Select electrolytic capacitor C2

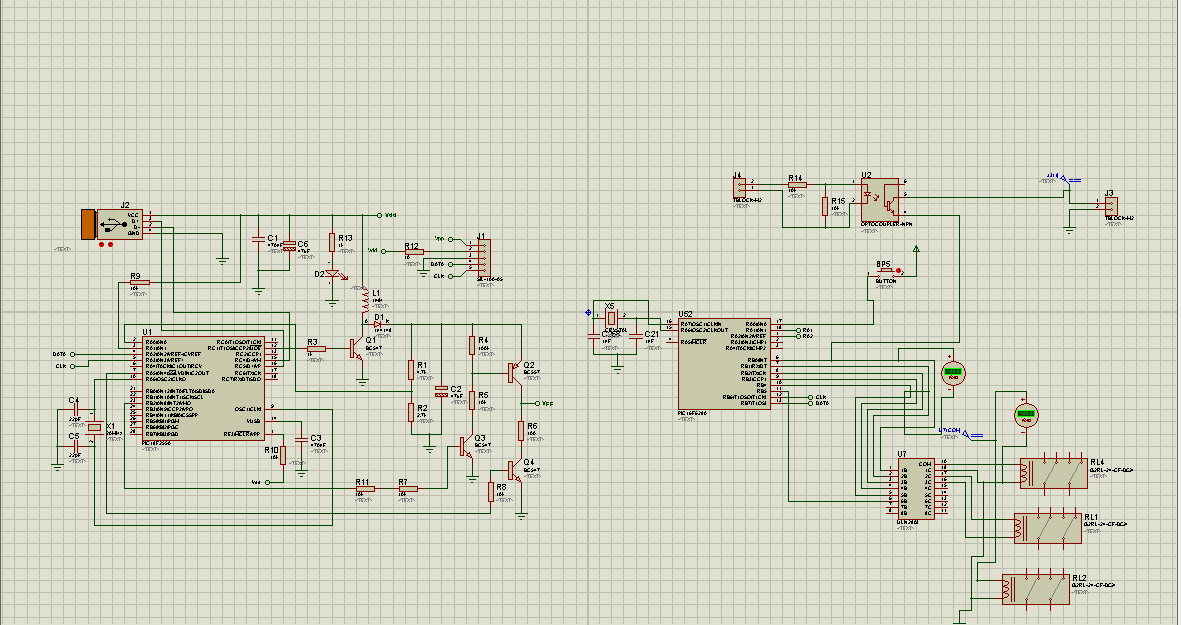(441, 393)
